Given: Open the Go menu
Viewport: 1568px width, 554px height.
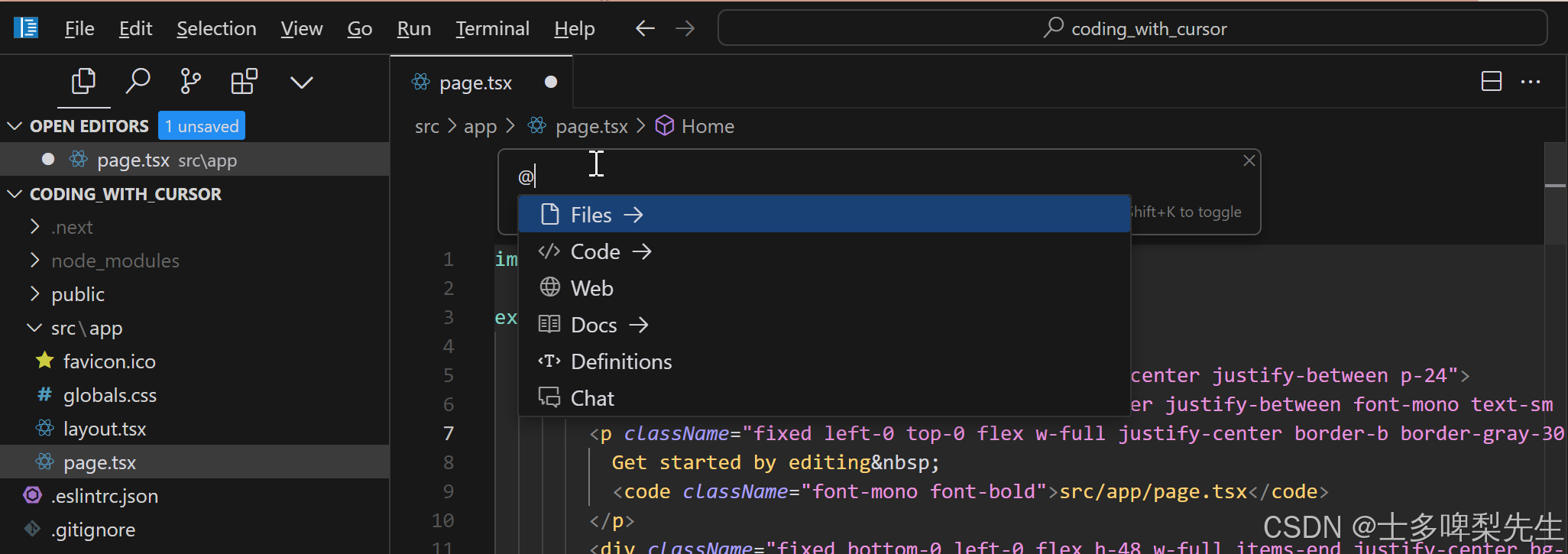Looking at the screenshot, I should coord(359,28).
